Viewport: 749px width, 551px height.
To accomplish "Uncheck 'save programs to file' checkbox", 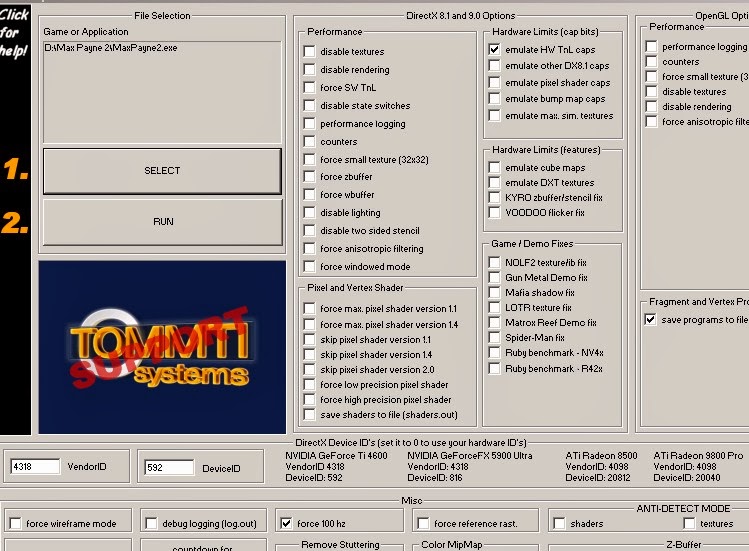I will (x=651, y=319).
